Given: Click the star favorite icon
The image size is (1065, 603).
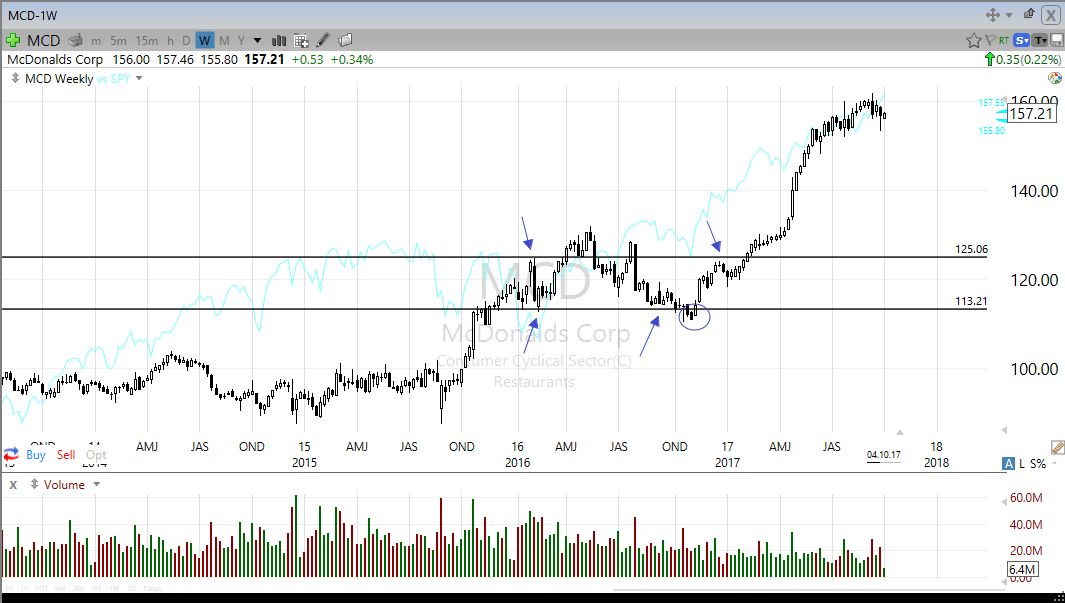Looking at the screenshot, I should (x=973, y=40).
